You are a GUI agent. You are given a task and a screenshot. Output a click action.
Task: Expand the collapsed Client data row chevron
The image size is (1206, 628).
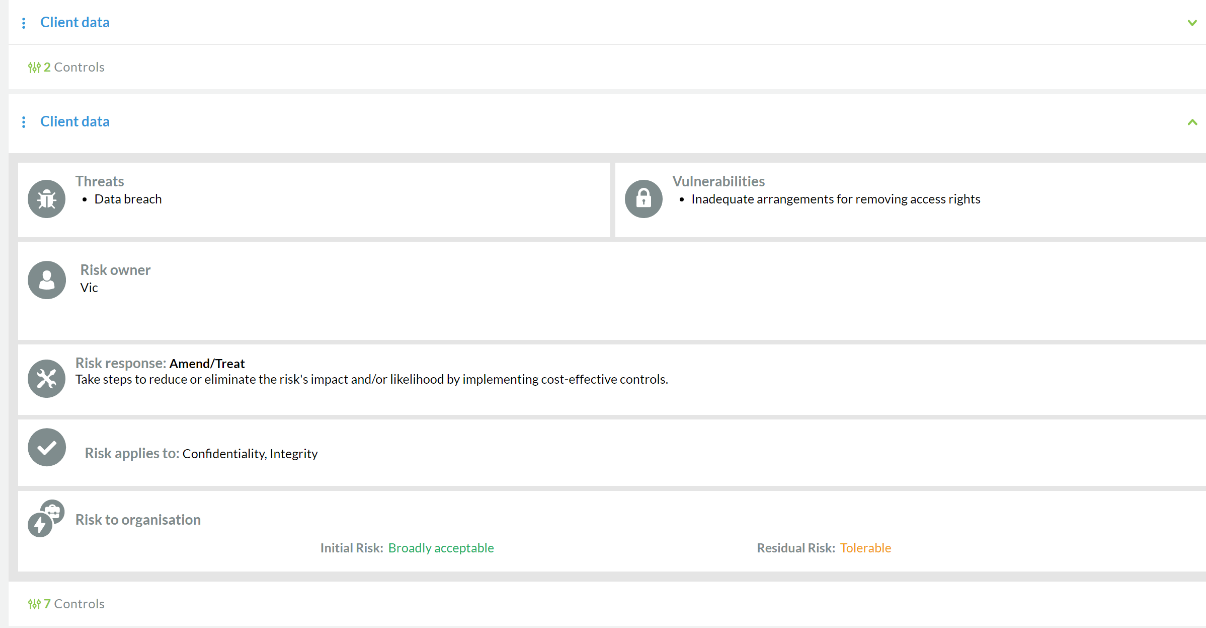(x=1192, y=23)
